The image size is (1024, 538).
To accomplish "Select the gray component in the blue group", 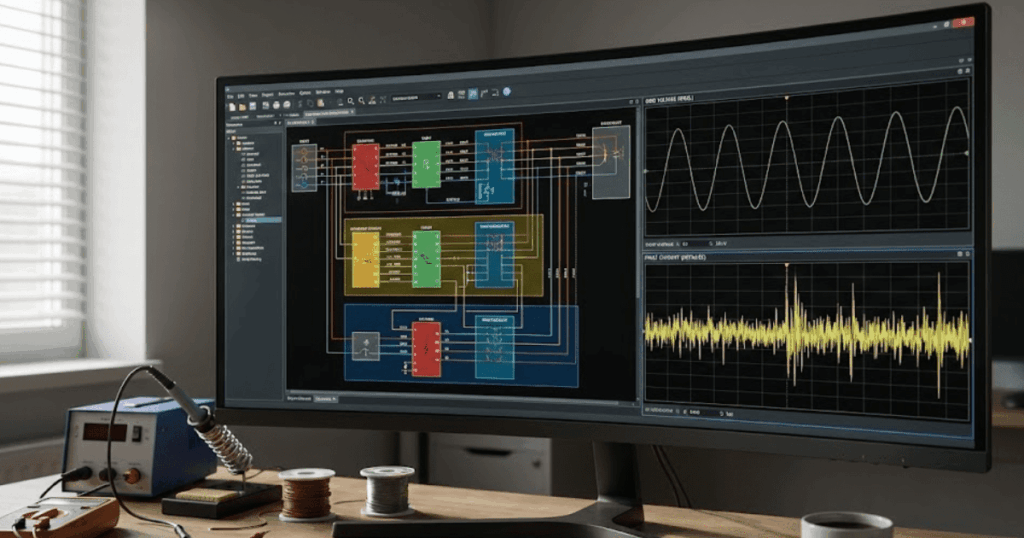I will pyautogui.click(x=367, y=346).
